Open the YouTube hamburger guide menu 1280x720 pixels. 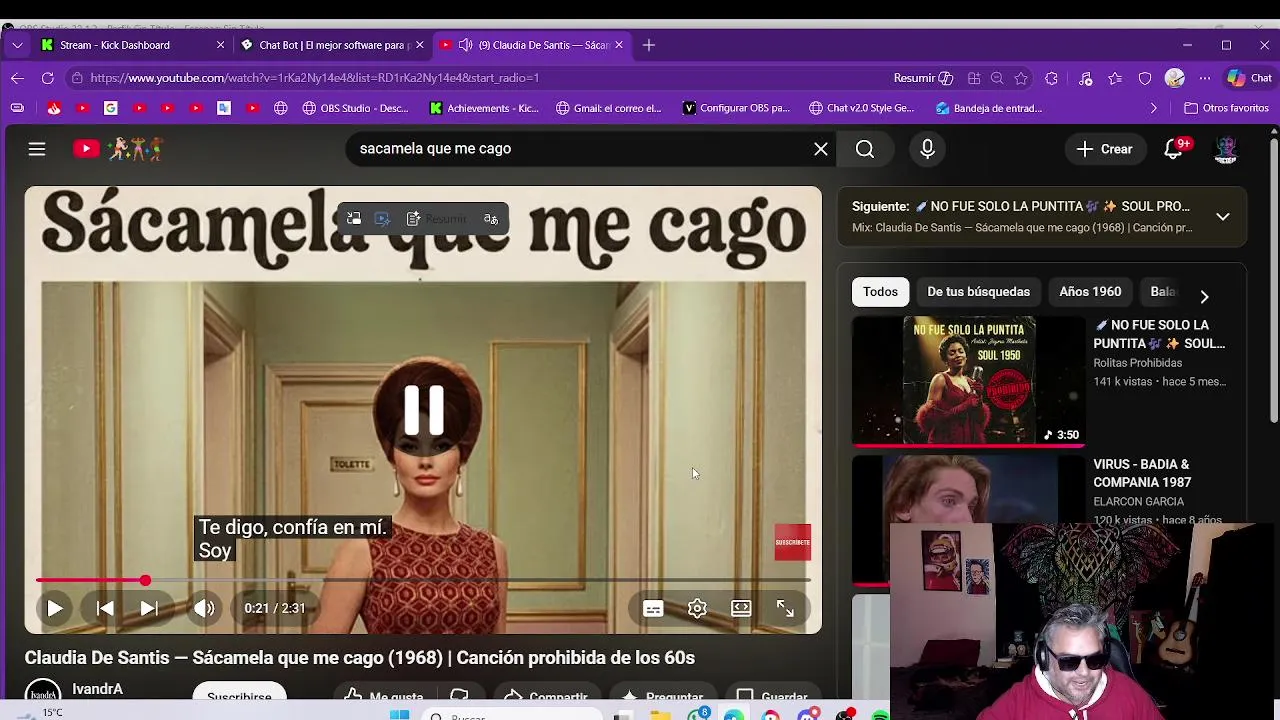[37, 149]
